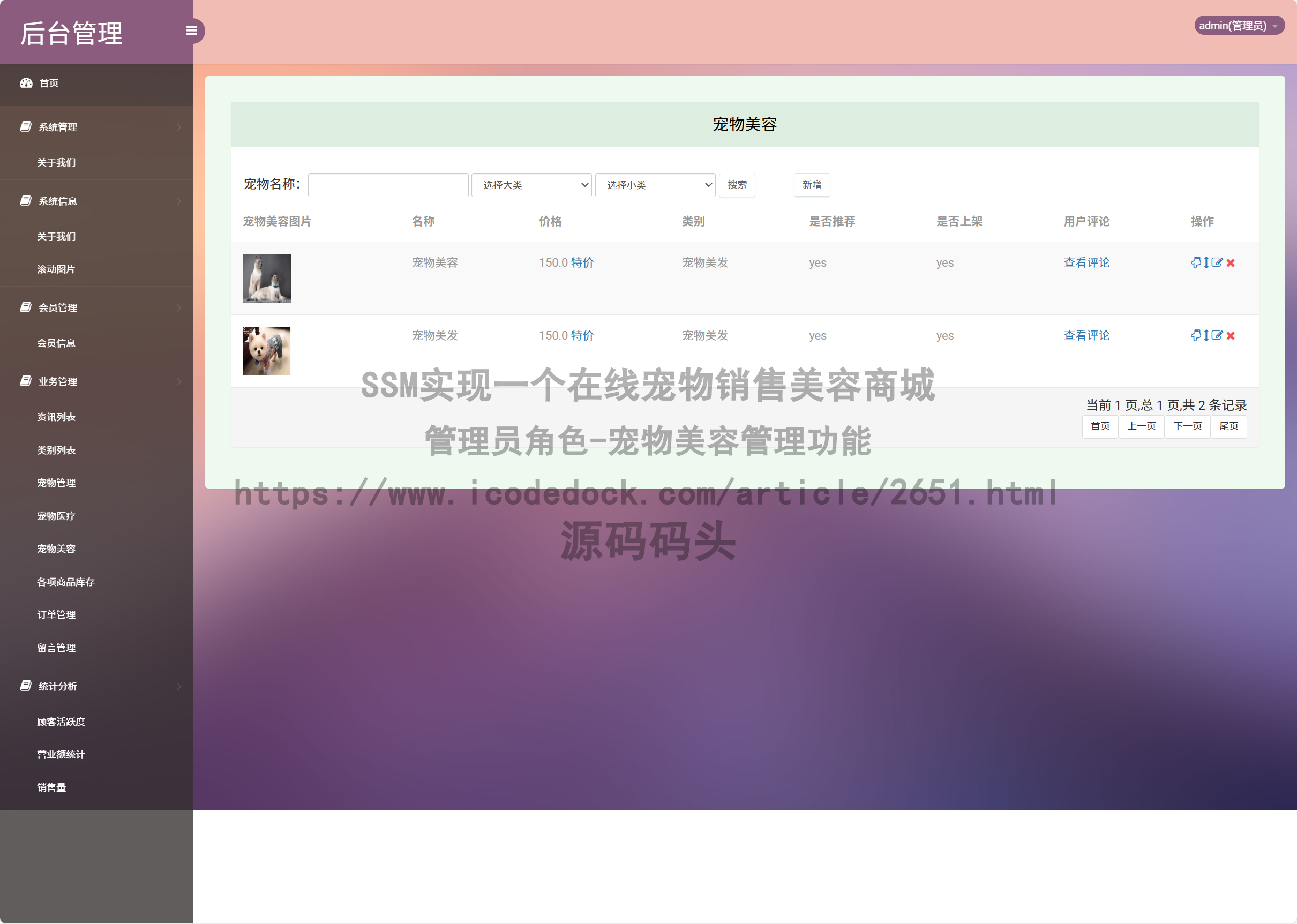Click the thumbs-down icon on 宠物美发 row
This screenshot has height=924, width=1297.
tap(1196, 336)
